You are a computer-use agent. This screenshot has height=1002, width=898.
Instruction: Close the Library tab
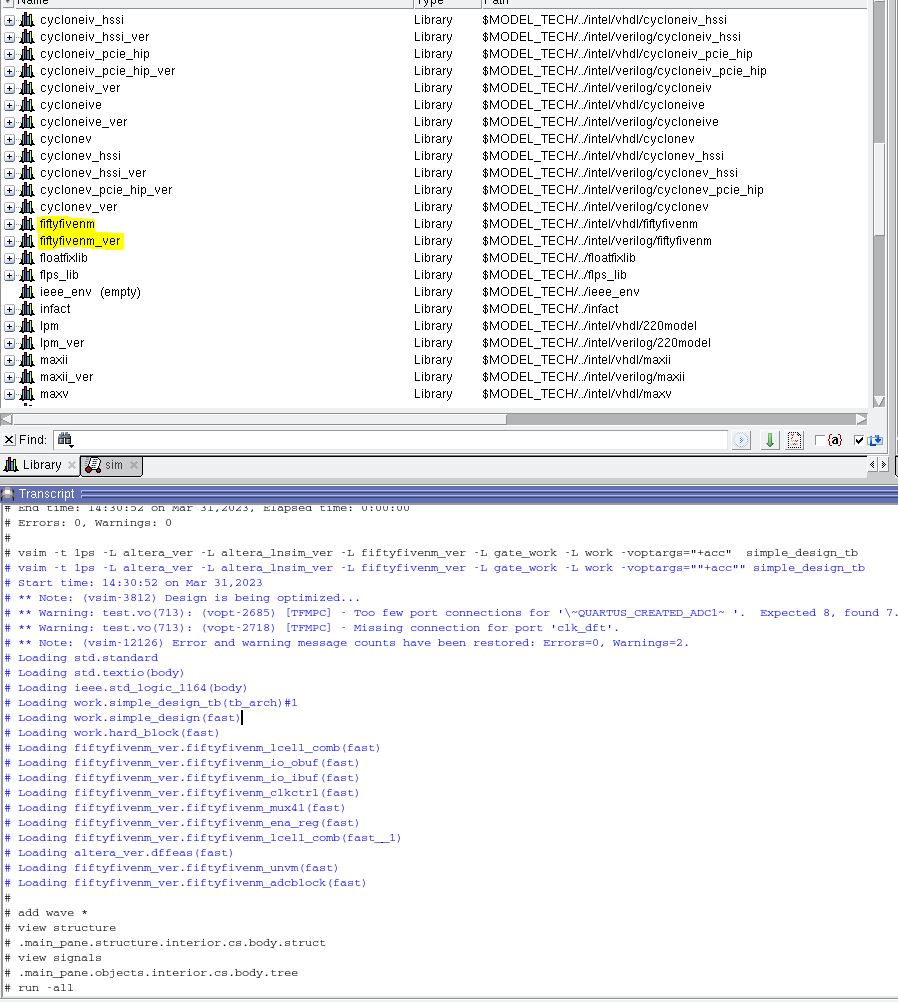[x=72, y=465]
